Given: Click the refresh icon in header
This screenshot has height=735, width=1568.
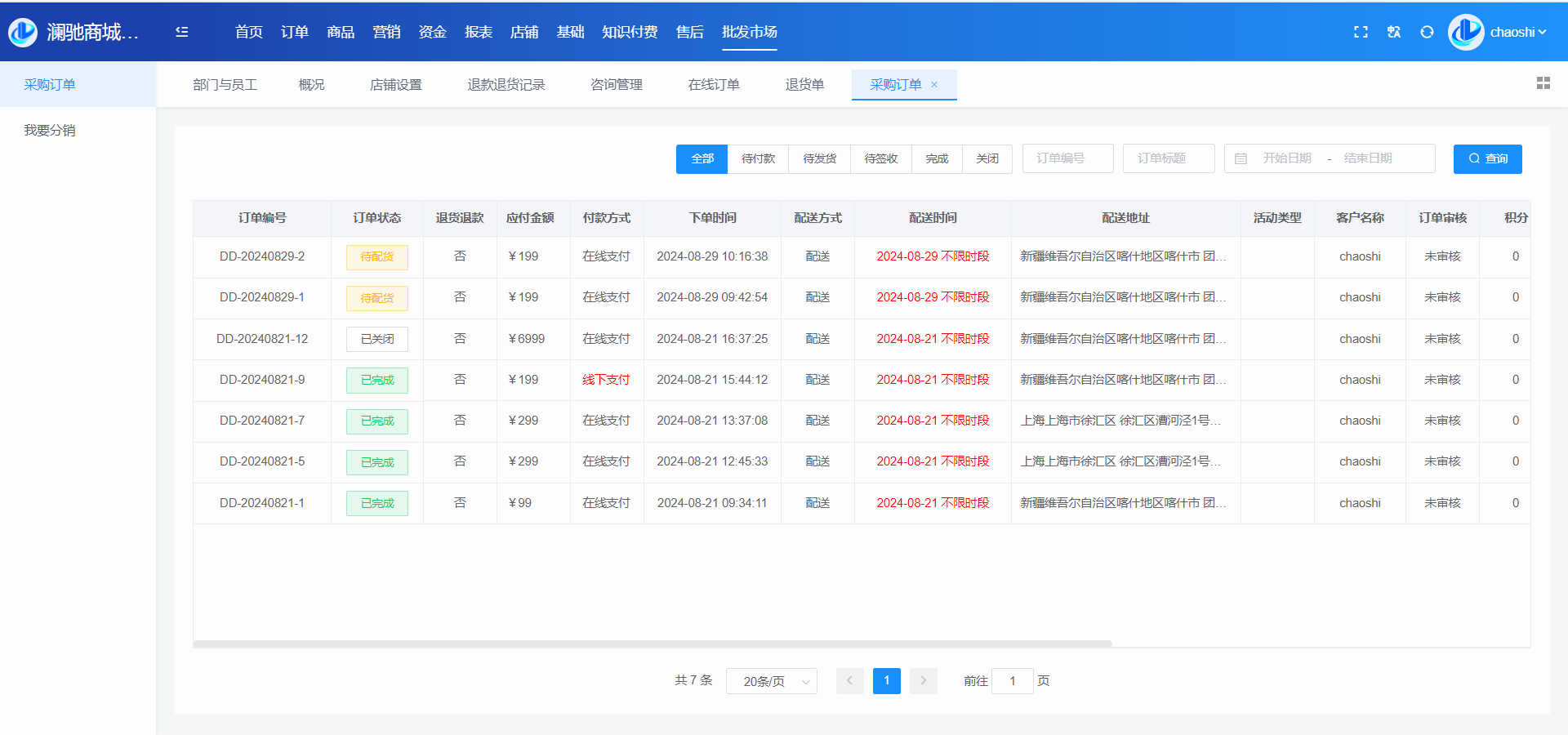Looking at the screenshot, I should [1427, 32].
